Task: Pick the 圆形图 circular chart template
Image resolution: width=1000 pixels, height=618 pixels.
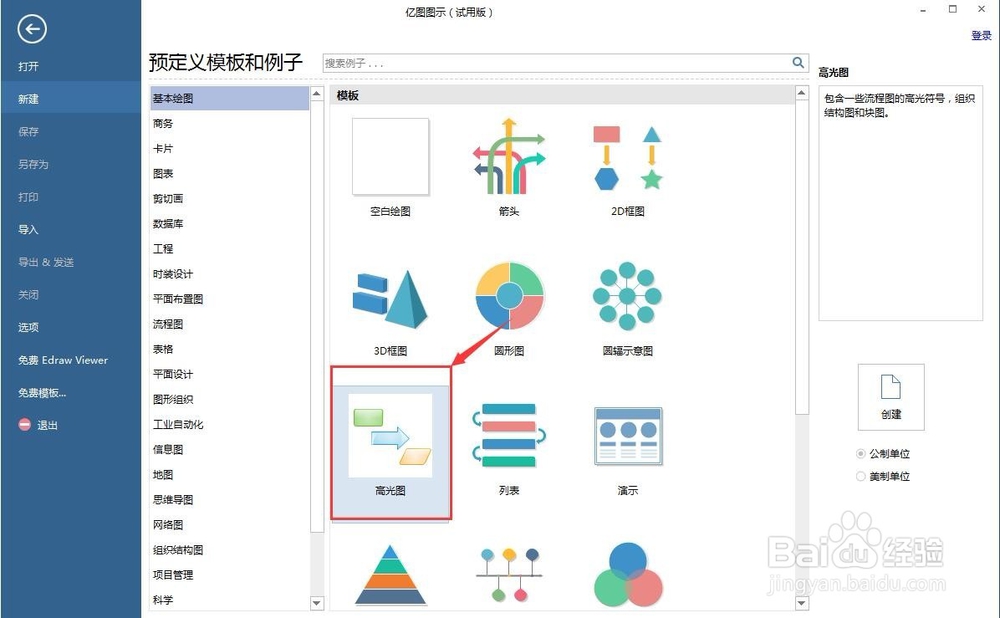Action: coord(509,295)
